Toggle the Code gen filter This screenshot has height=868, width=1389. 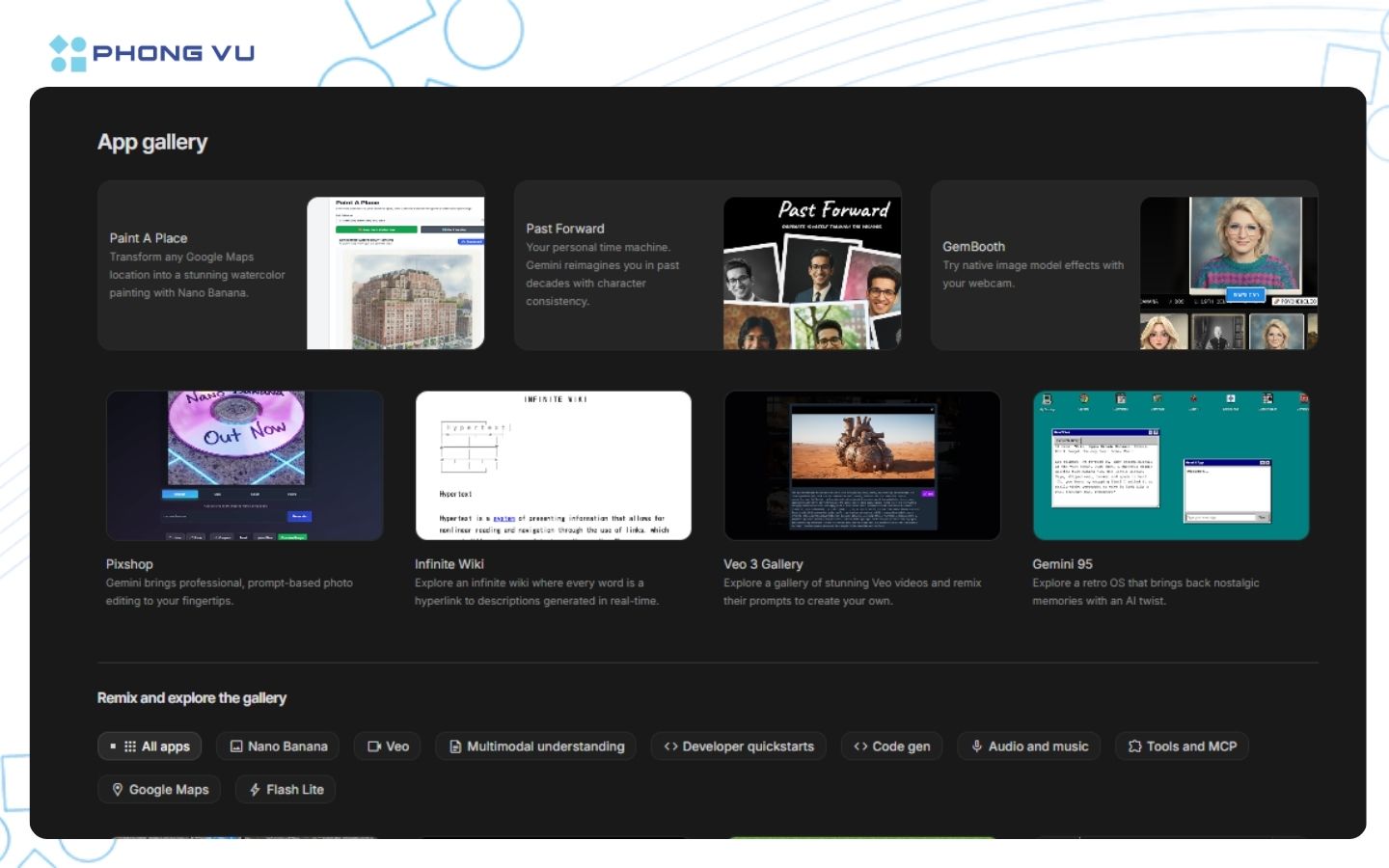click(x=891, y=746)
